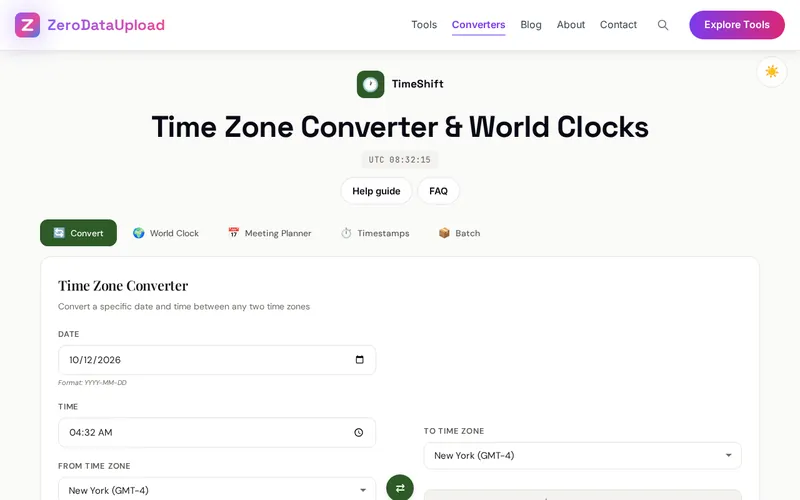Click into the Time input field

pos(217,433)
